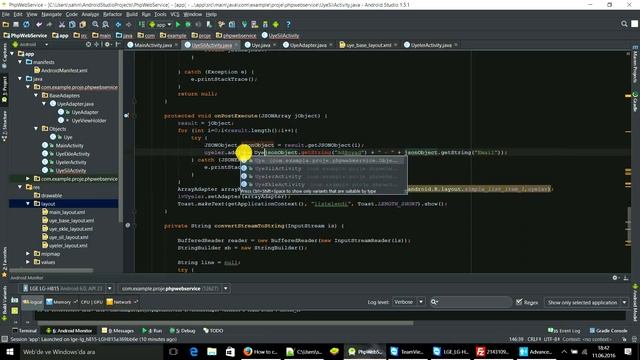Screen dimensions: 640x360
Task: Click the Paste toolbar icon
Action: click(82, 24)
